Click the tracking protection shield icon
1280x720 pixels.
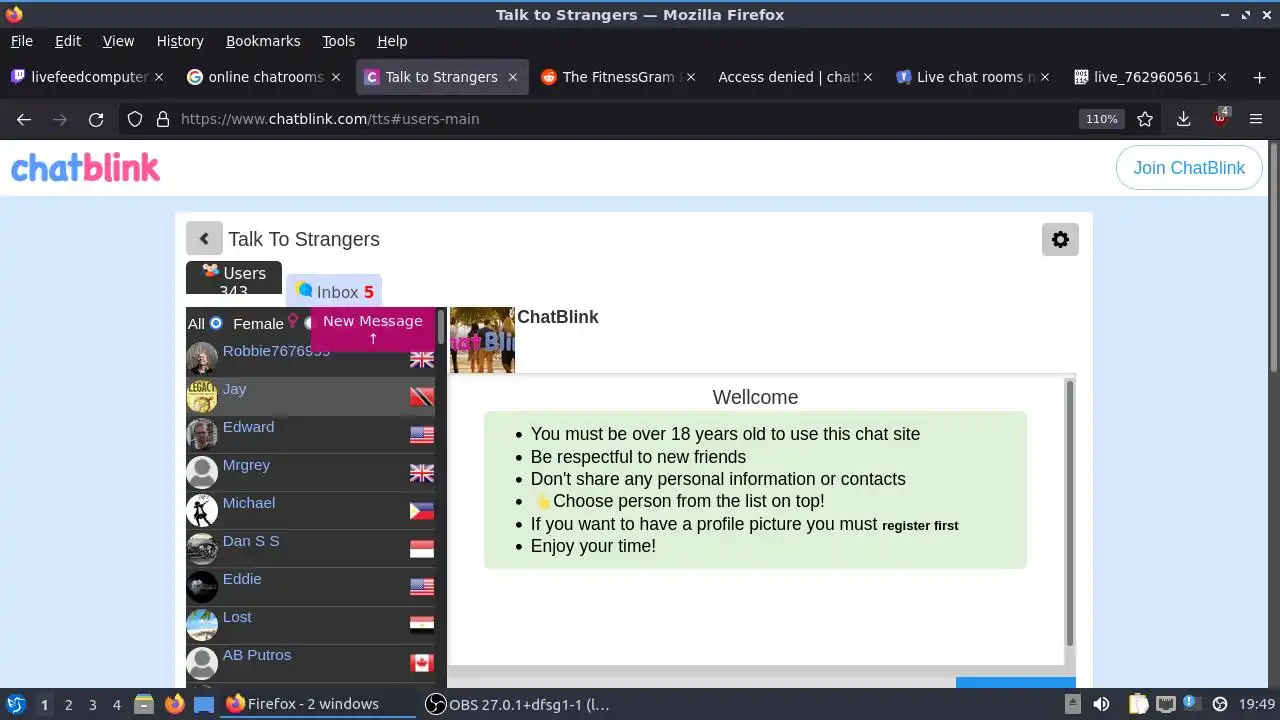pyautogui.click(x=135, y=119)
